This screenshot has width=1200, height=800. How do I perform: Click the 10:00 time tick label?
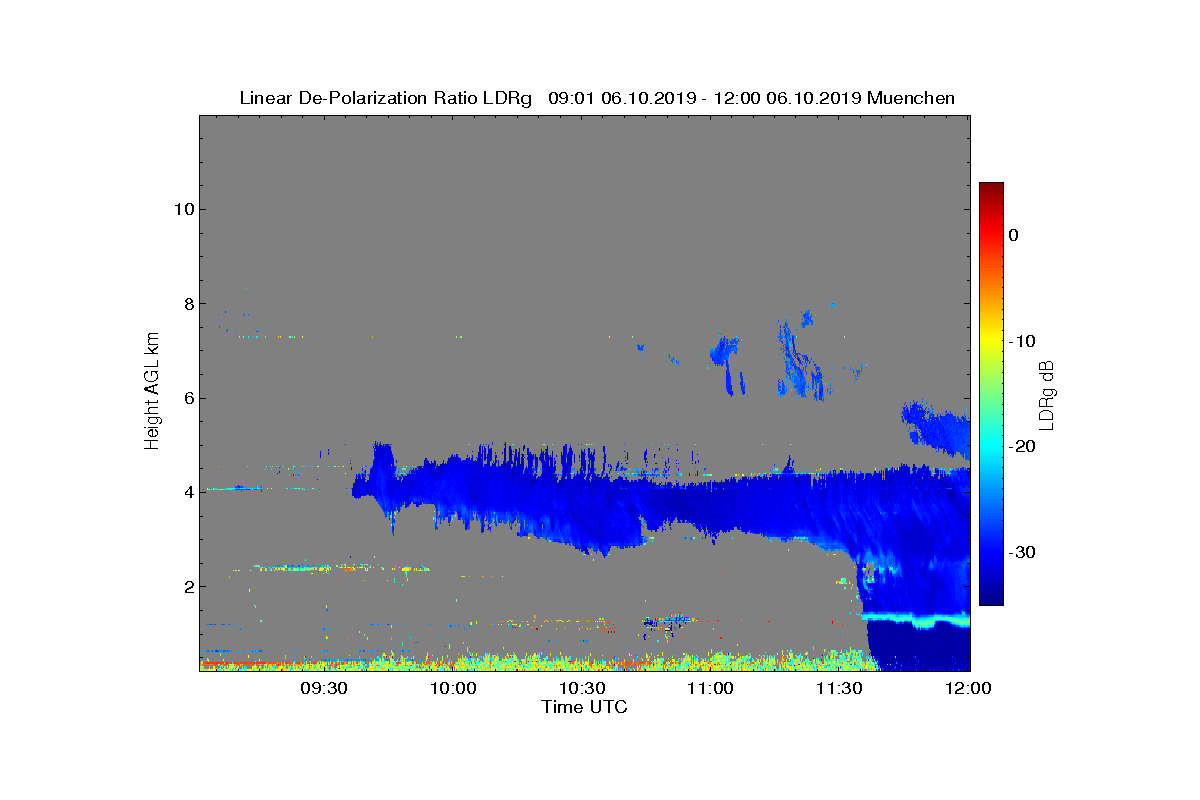(x=453, y=689)
